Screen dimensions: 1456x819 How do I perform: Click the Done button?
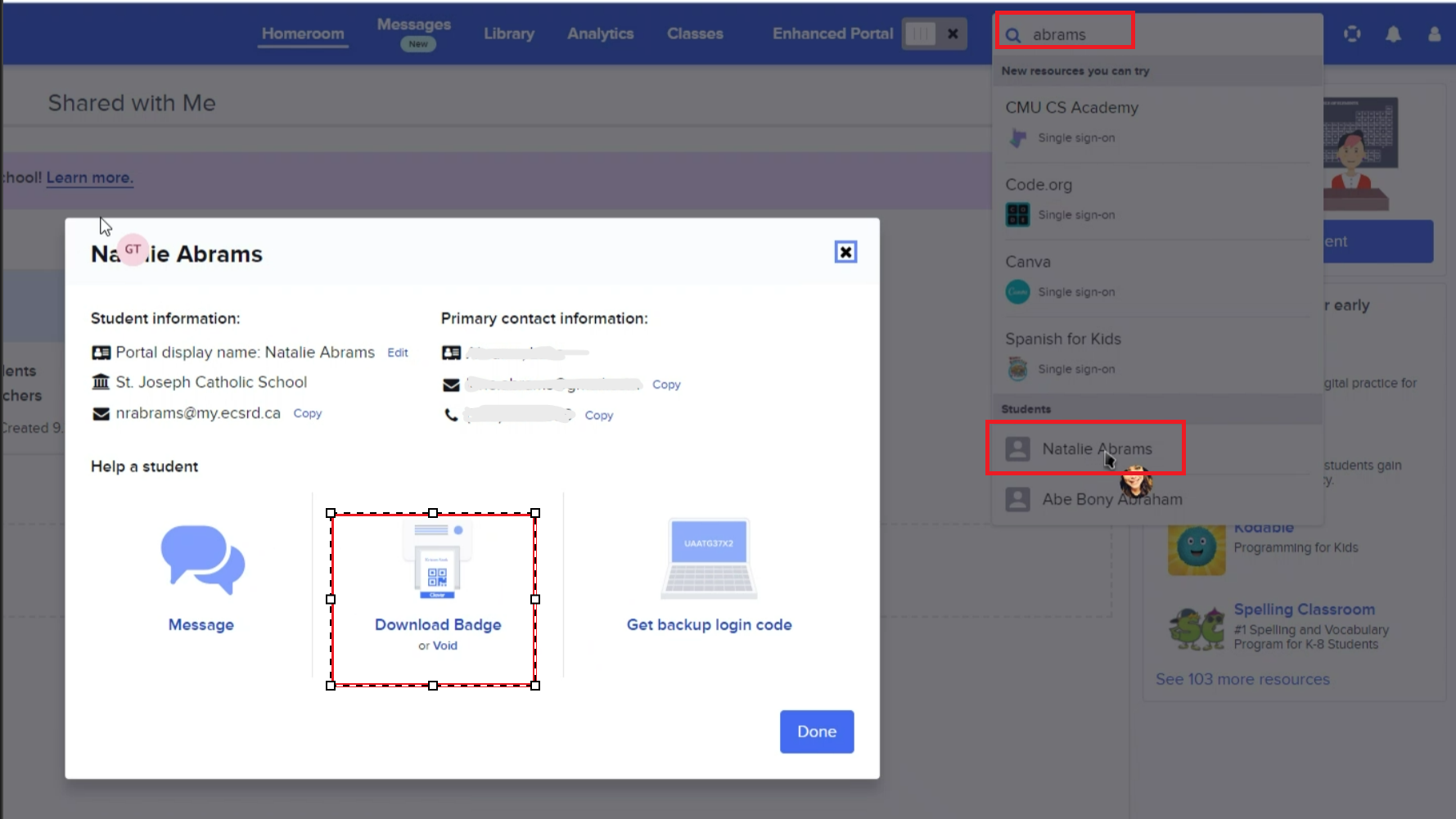[x=817, y=731]
